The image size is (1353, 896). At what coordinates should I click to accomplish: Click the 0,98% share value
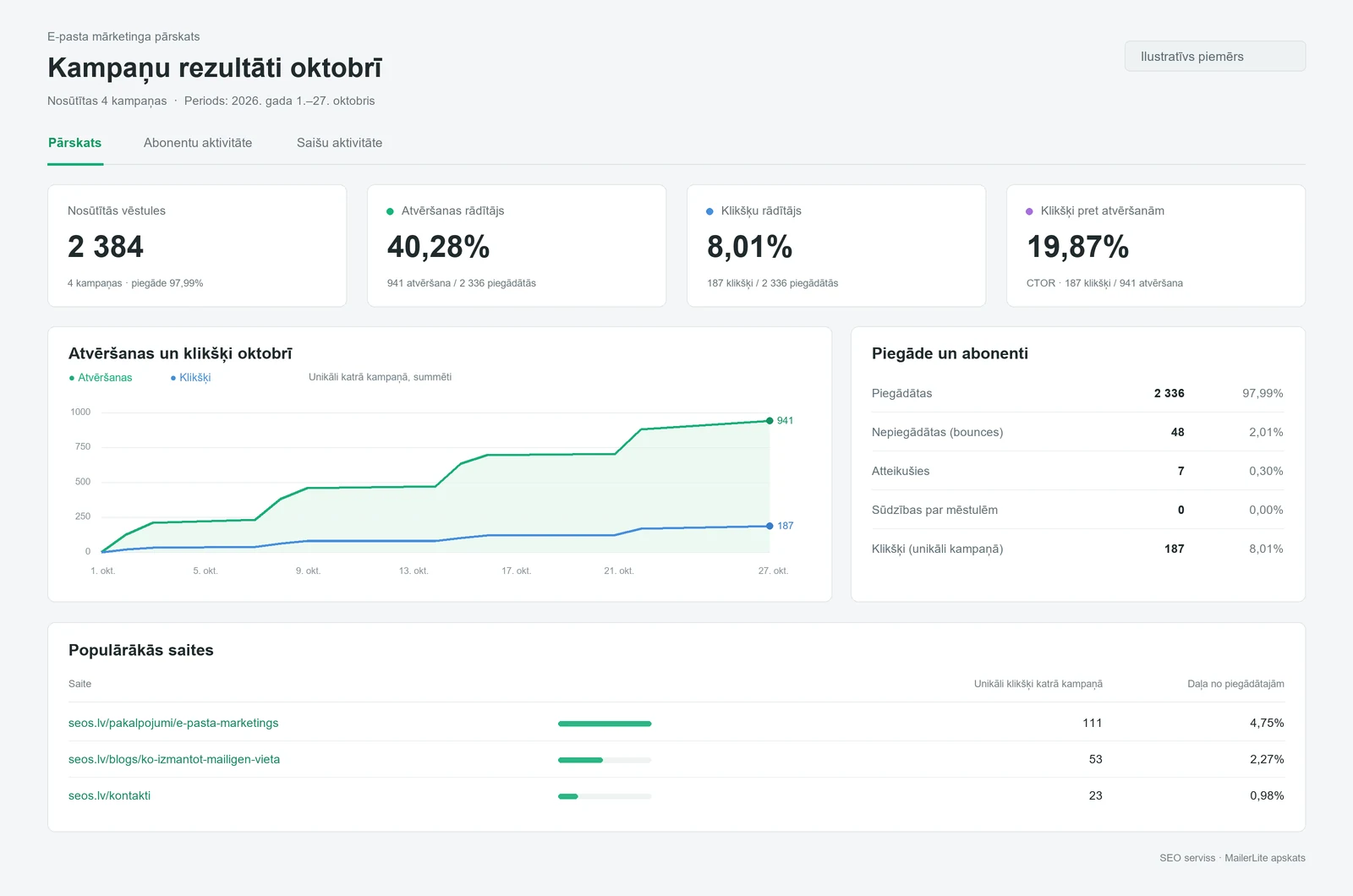tap(1267, 795)
